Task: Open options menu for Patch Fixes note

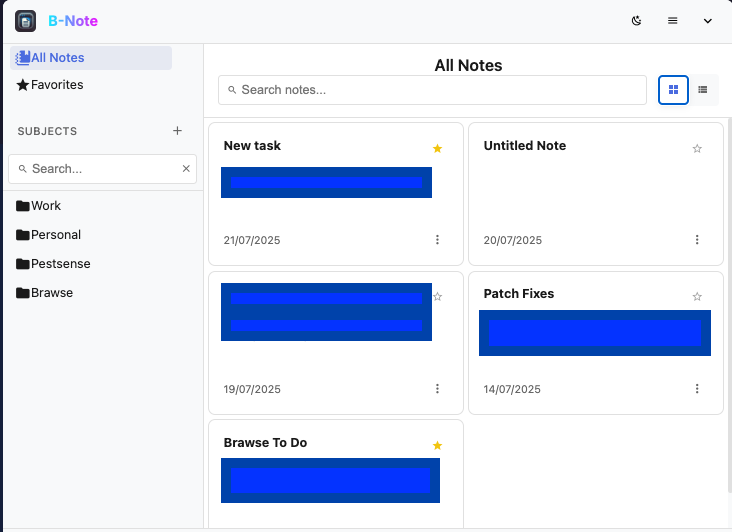Action: (x=697, y=389)
